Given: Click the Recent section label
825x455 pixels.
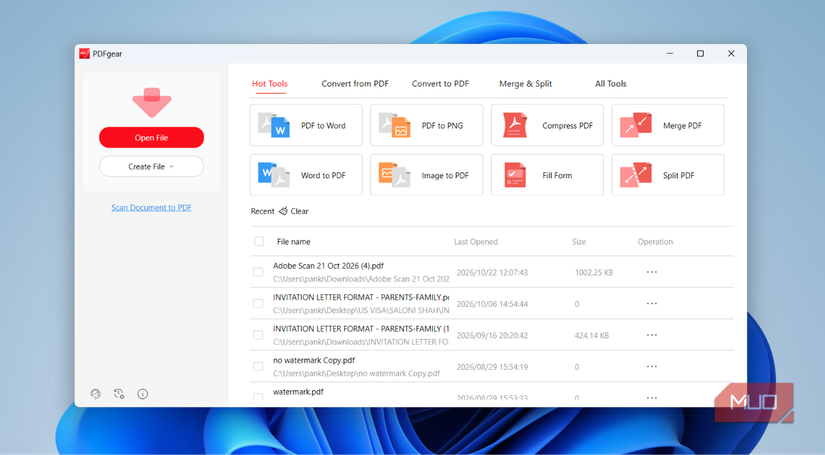Looking at the screenshot, I should [x=262, y=211].
